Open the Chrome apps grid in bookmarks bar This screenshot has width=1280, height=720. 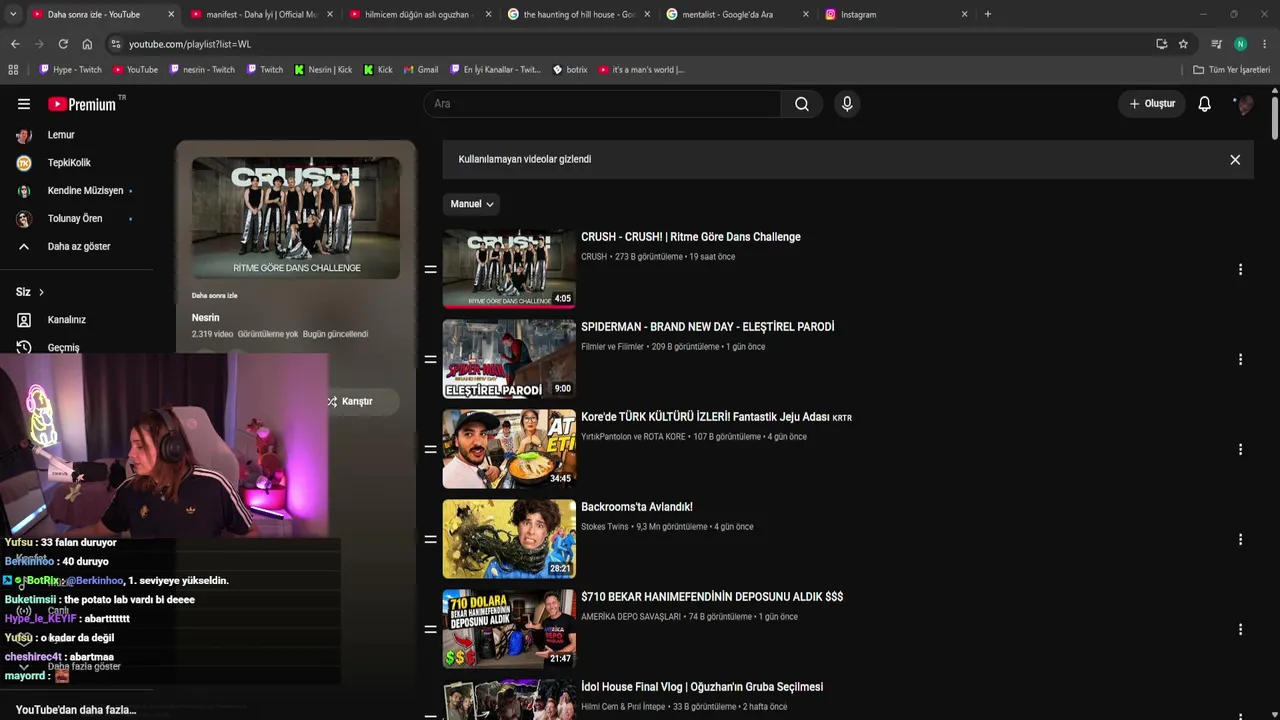click(x=13, y=70)
